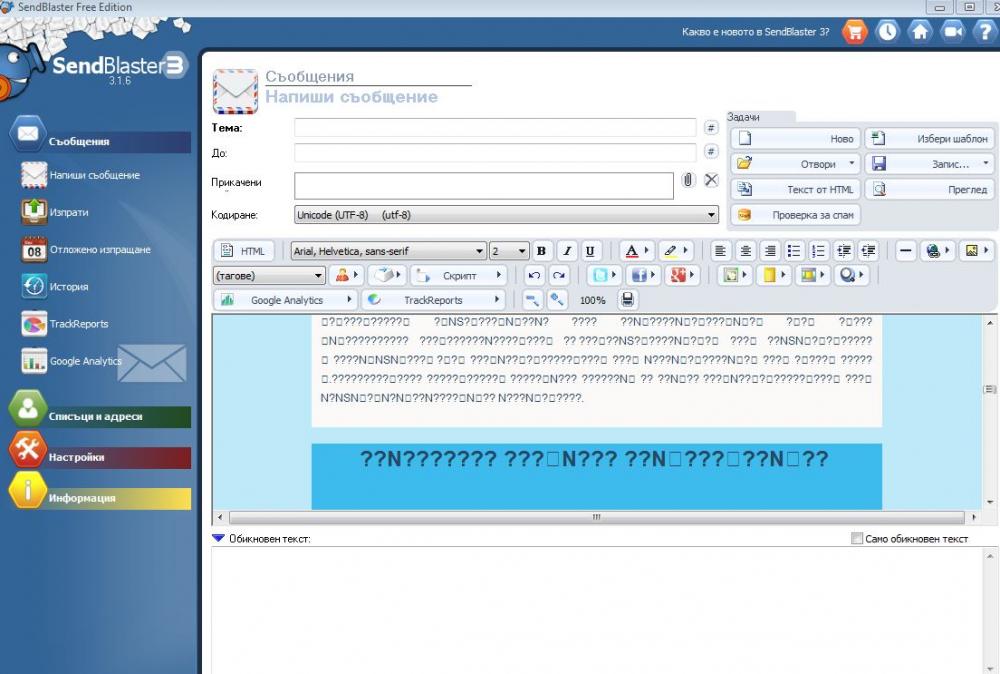The image size is (1000, 674).
Task: Open Facebook share options
Action: point(643,275)
